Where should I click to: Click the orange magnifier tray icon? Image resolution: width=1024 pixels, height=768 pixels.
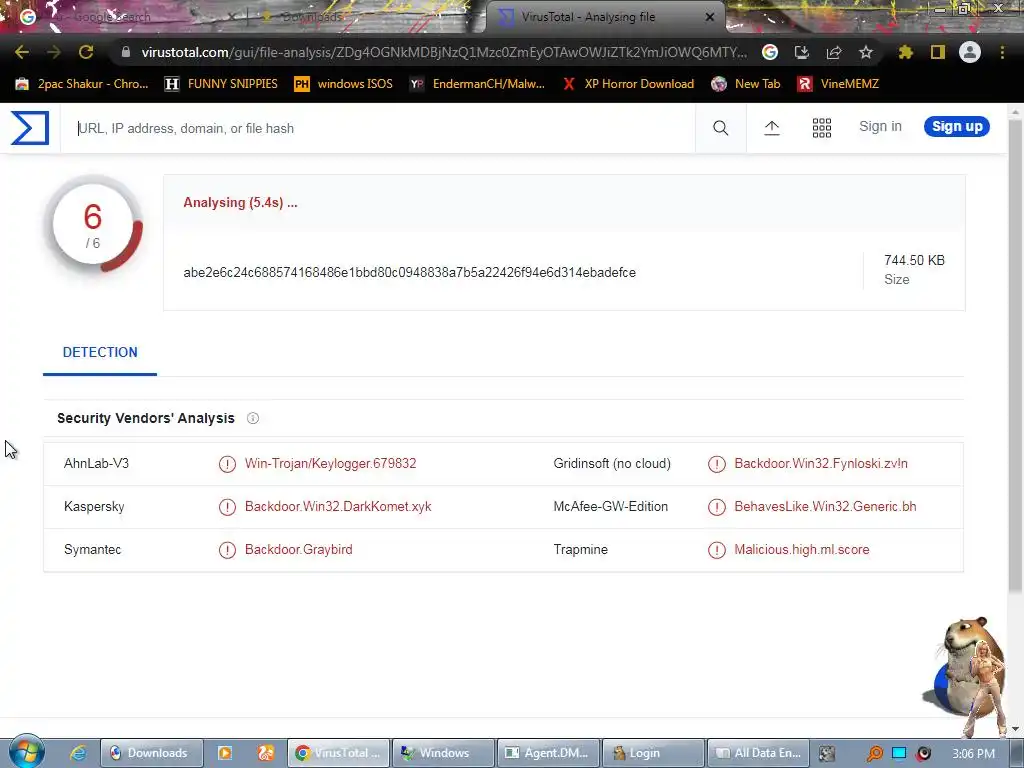pos(874,753)
